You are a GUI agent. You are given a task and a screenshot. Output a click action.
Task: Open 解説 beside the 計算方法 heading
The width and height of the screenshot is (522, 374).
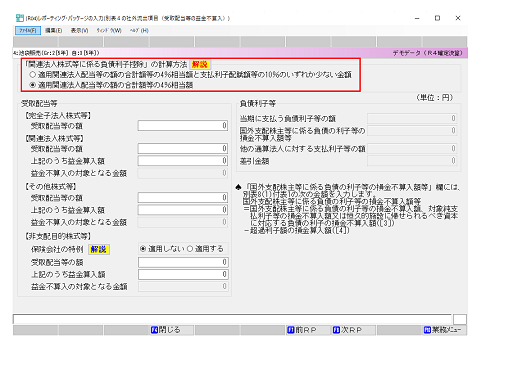point(200,65)
